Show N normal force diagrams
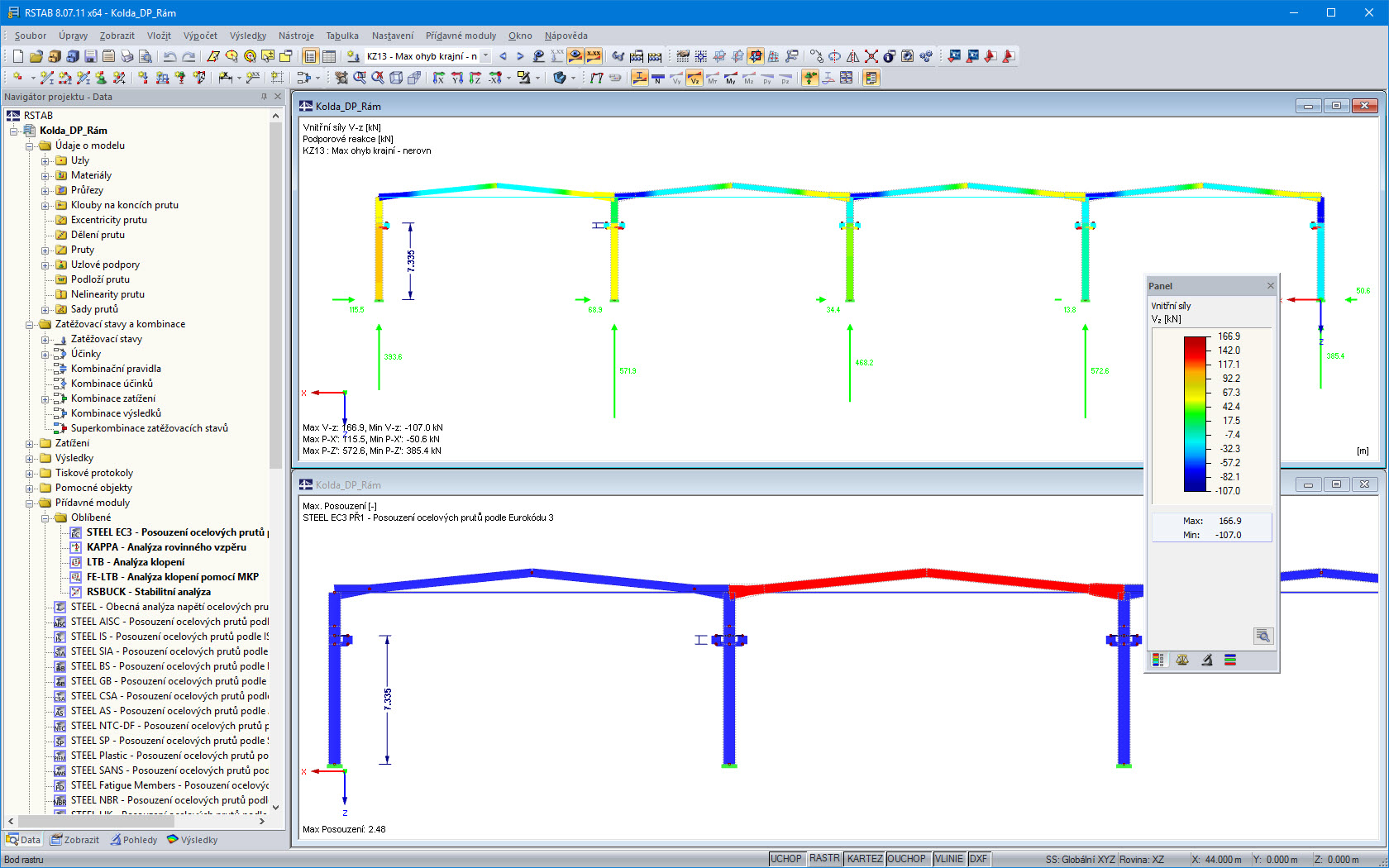This screenshot has width=1389, height=868. coord(657,79)
